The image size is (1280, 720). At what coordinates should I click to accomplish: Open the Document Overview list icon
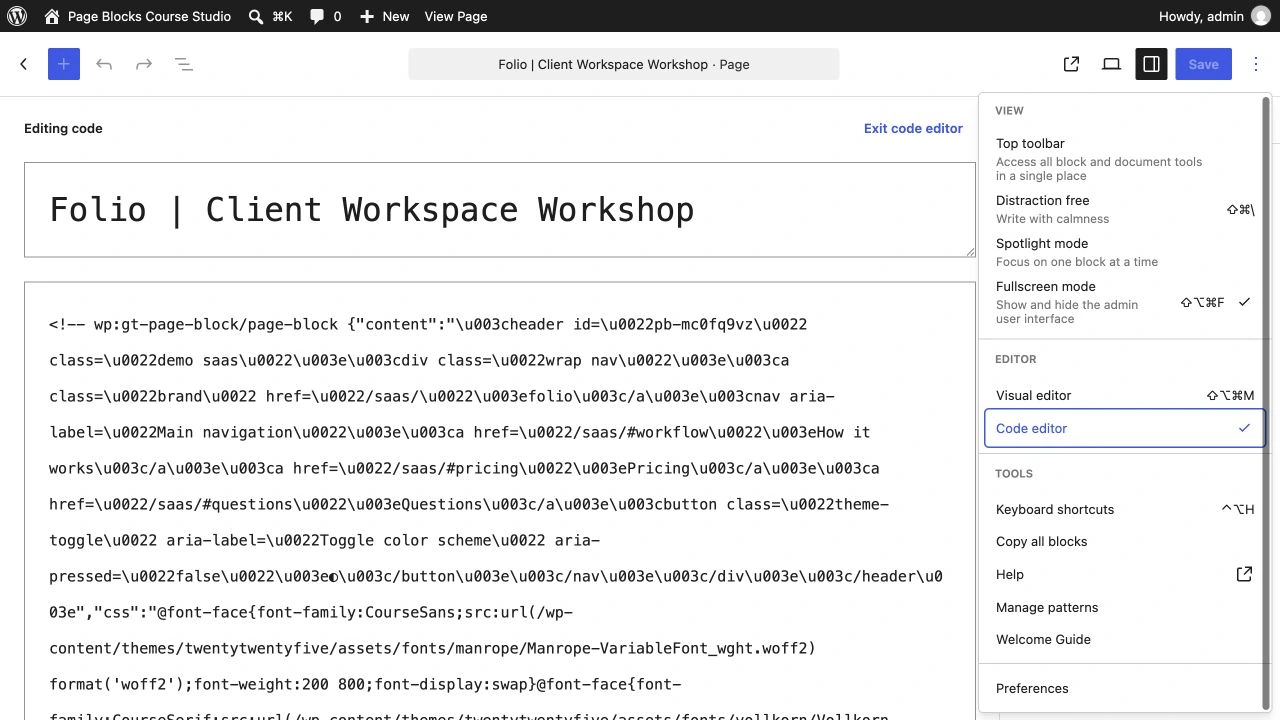click(184, 64)
